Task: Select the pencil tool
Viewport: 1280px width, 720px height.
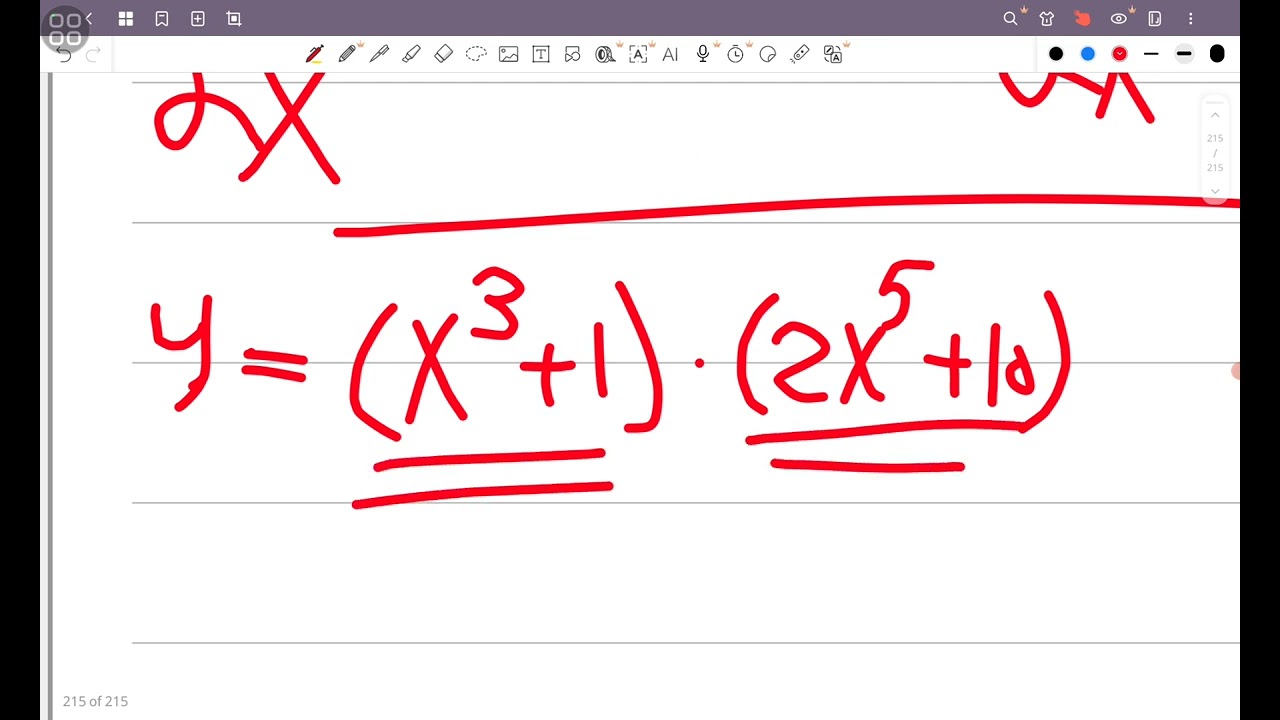Action: tap(348, 54)
